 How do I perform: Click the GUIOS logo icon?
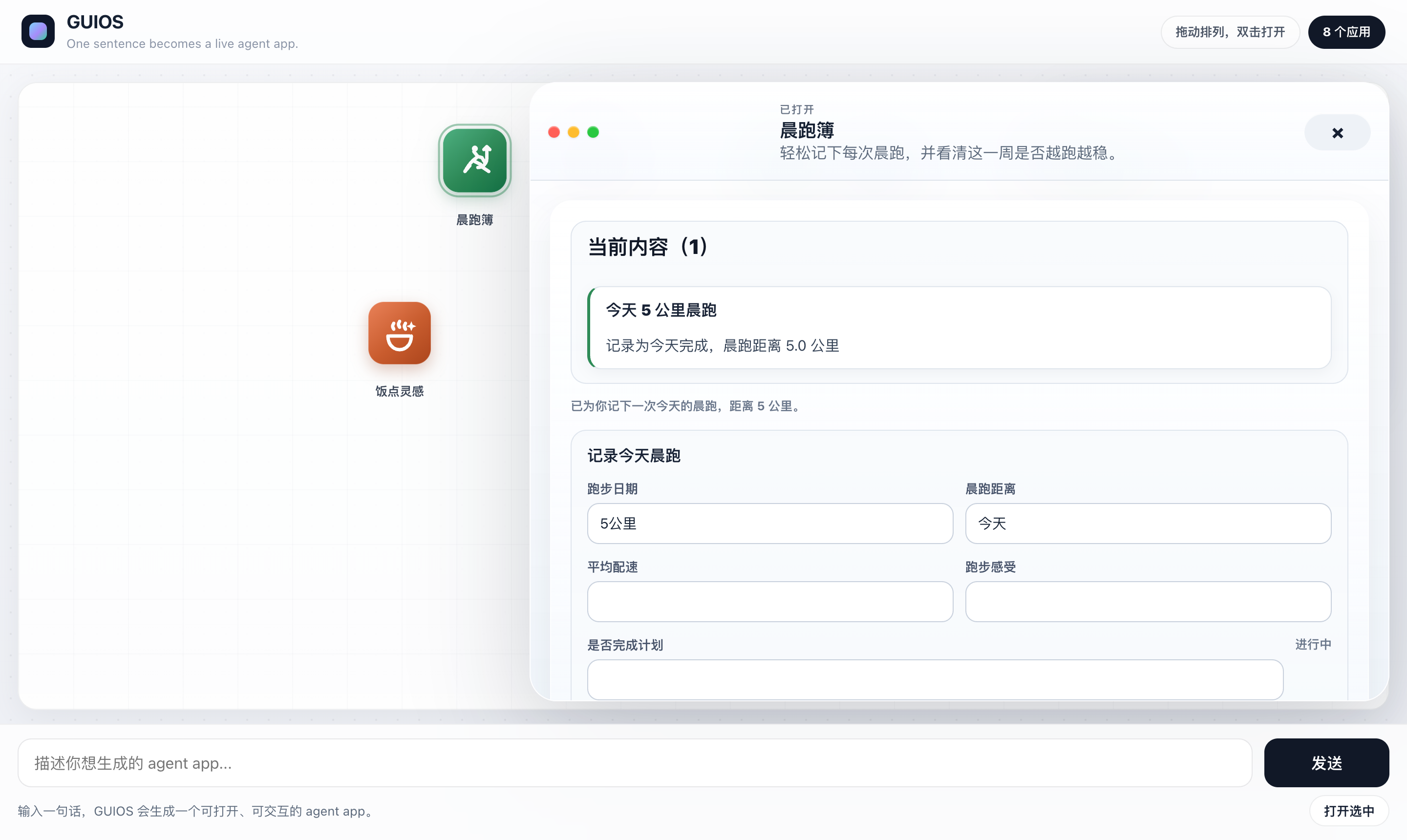(38, 31)
